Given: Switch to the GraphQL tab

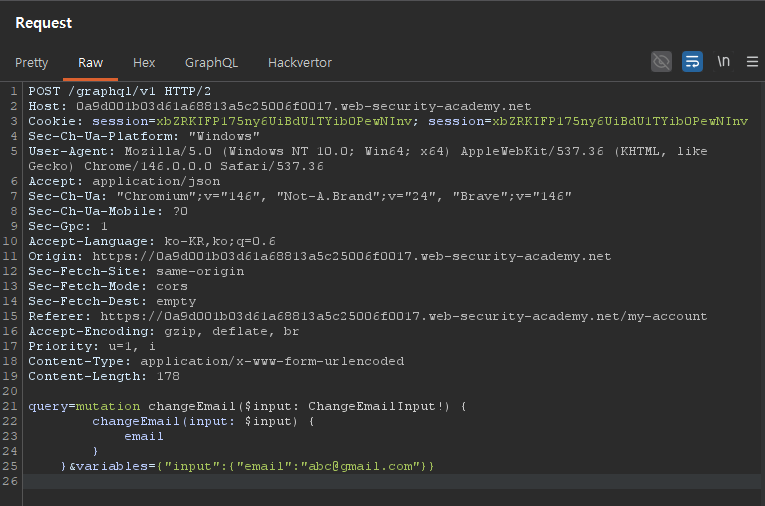Looking at the screenshot, I should [x=211, y=62].
